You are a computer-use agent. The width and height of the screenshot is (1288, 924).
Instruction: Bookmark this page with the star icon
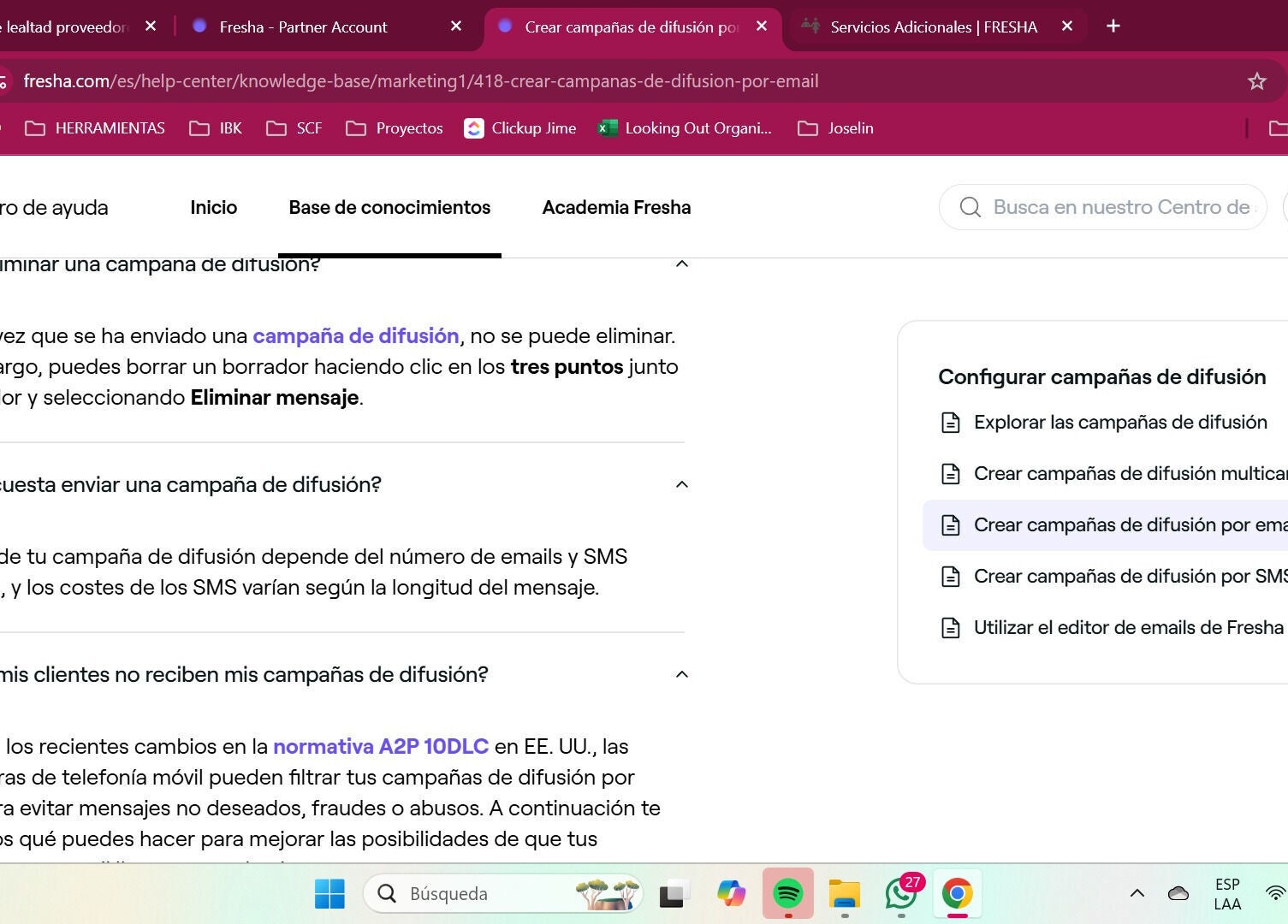[1256, 81]
